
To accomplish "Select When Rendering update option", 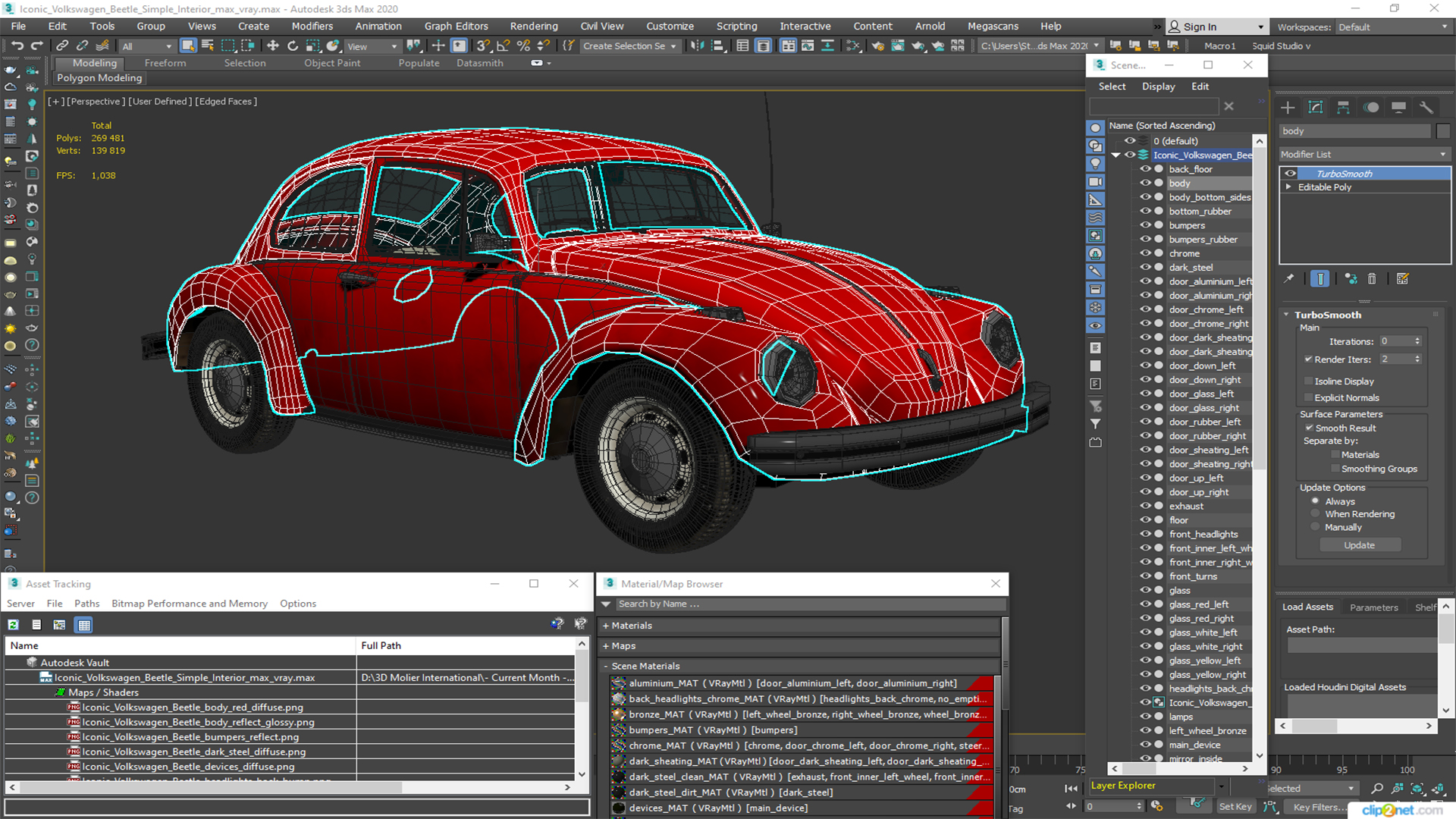I will tap(1316, 514).
